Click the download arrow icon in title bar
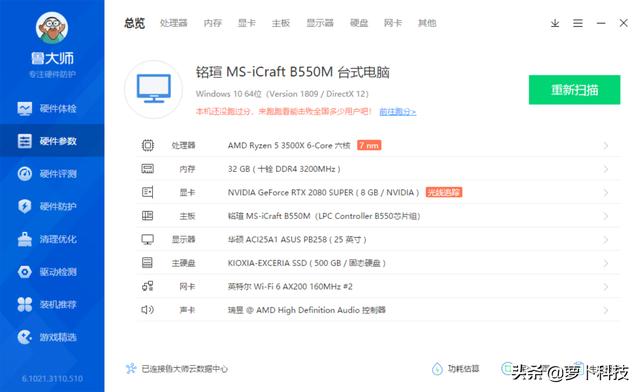Screen dimensions: 640x392 pos(555,23)
